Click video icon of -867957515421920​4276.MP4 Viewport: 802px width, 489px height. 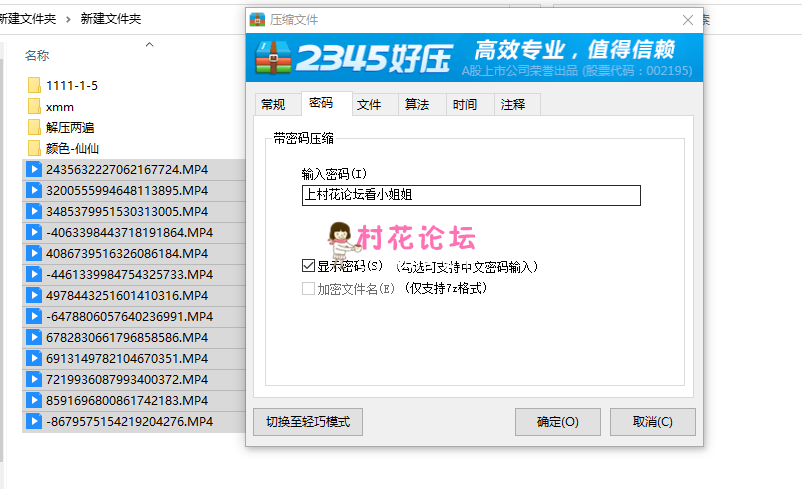(x=34, y=421)
